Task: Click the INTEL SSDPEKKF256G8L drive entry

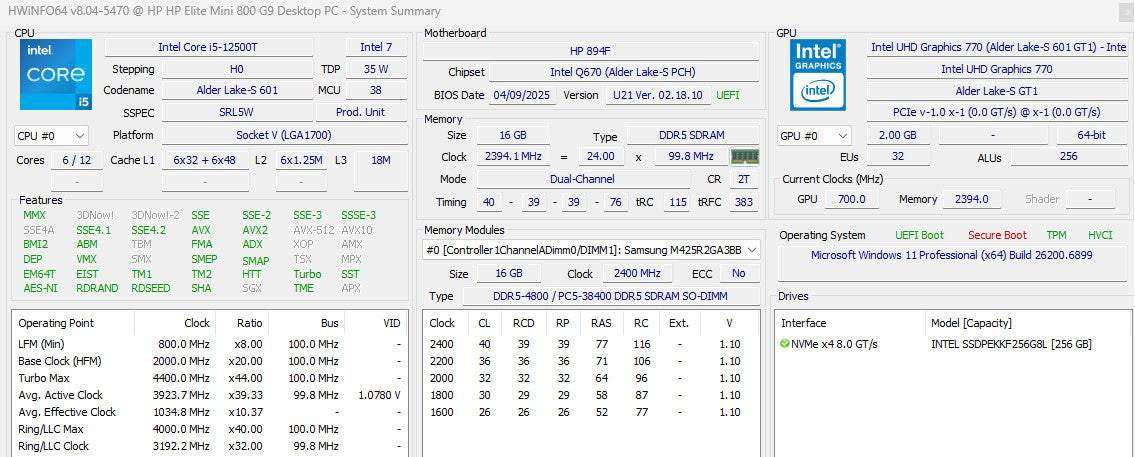Action: point(1011,344)
